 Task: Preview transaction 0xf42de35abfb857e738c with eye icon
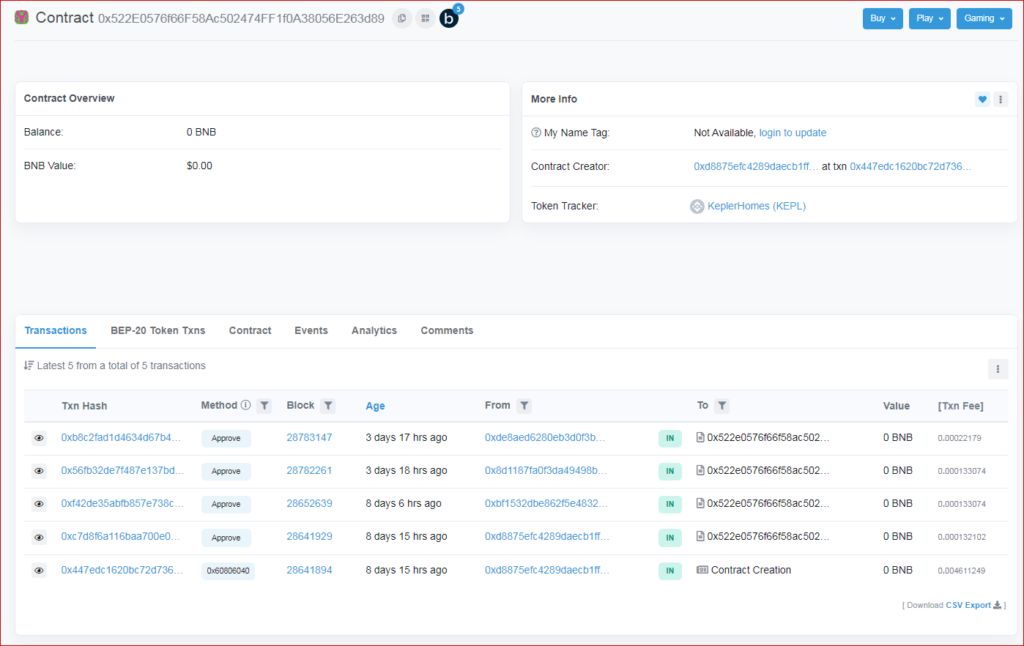pyautogui.click(x=39, y=504)
